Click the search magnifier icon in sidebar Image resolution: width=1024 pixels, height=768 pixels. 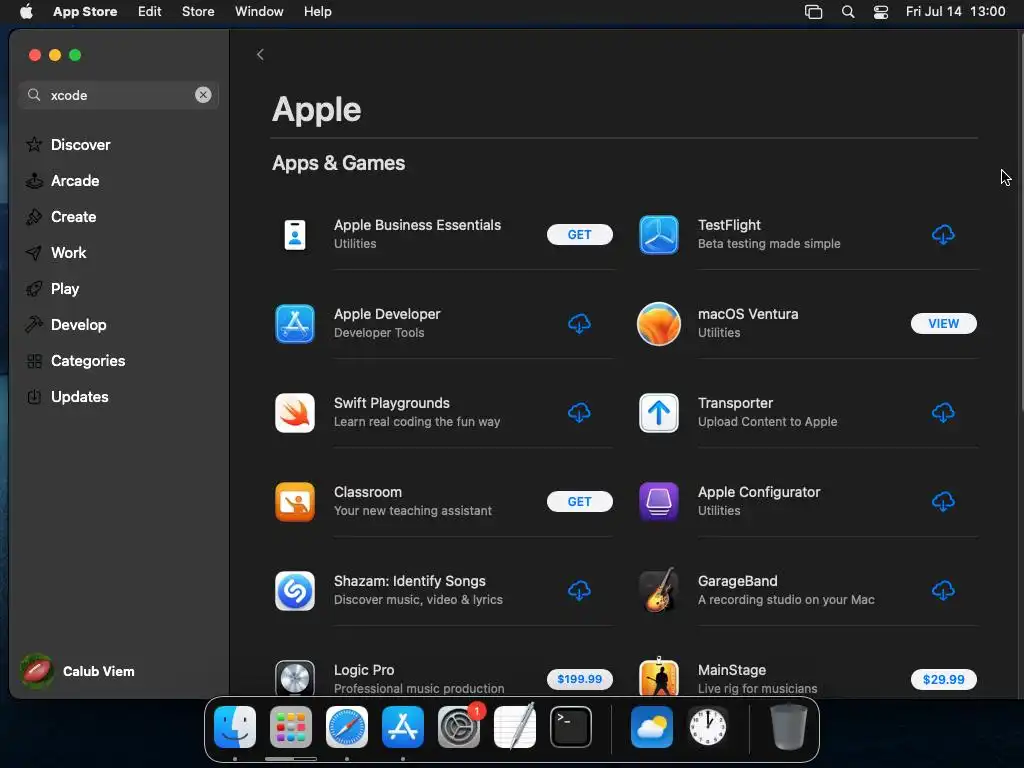click(x=34, y=95)
